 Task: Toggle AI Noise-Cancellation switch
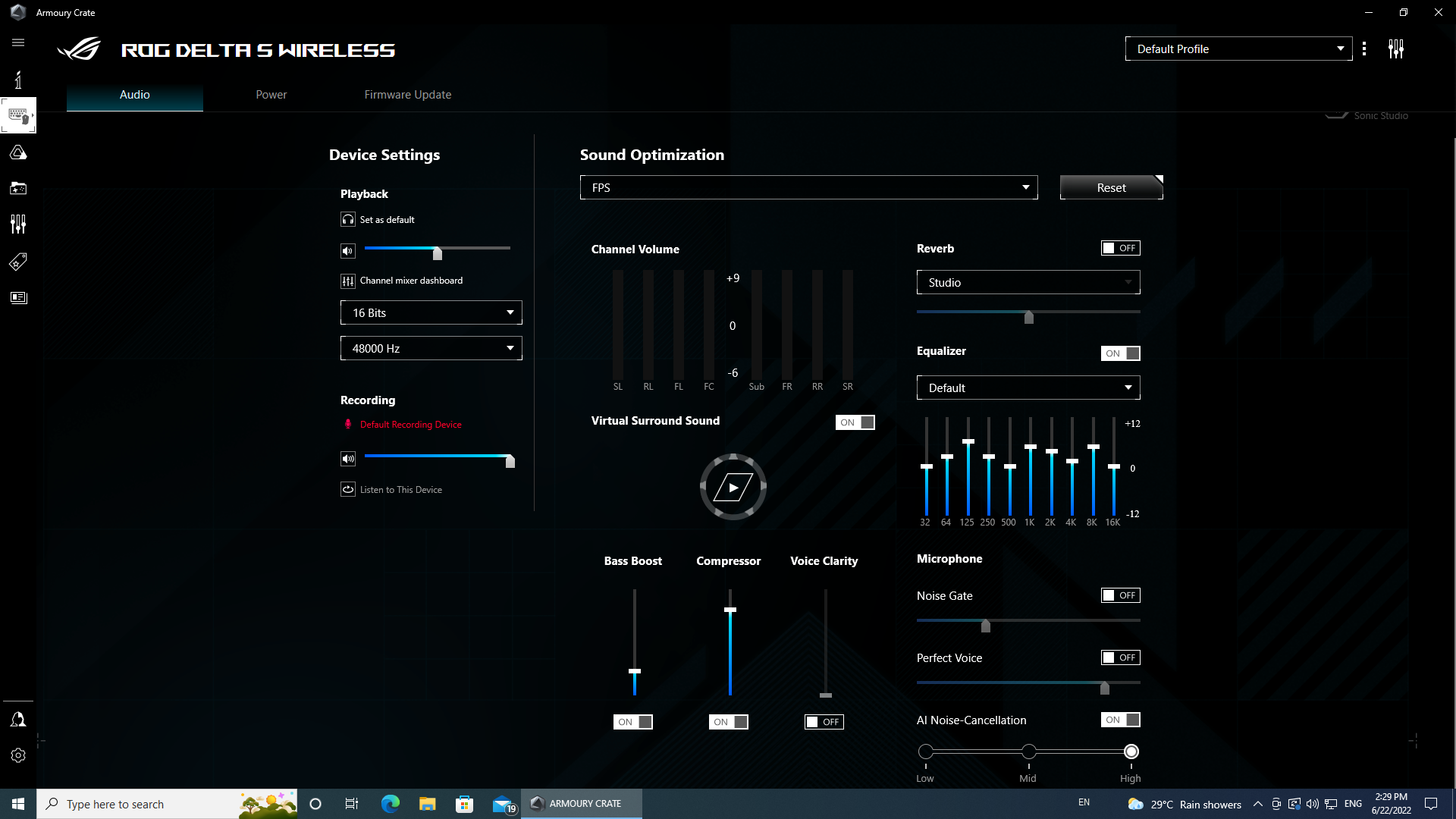coord(1121,720)
